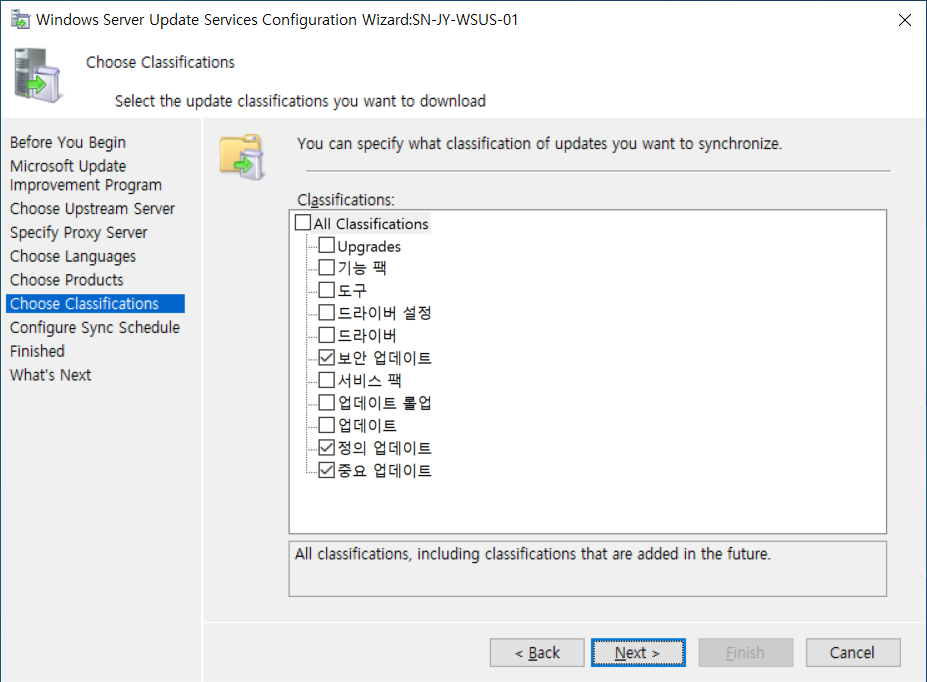The height and width of the screenshot is (682, 927).
Task: Click the server icon beside Choose Classifications
Action: click(38, 76)
